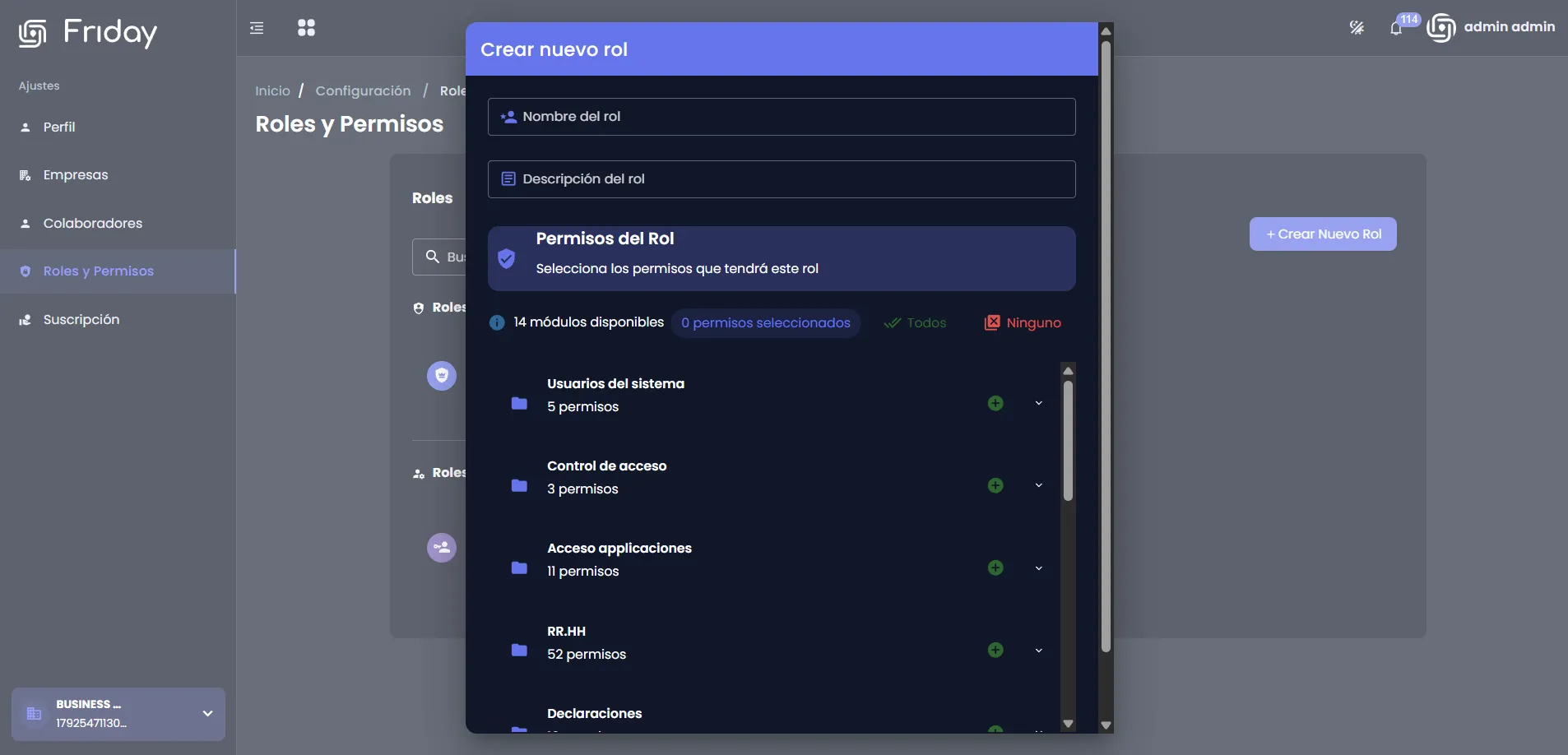Click the dialog outer scrollbar thumb
The width and height of the screenshot is (1568, 755).
[1106, 345]
